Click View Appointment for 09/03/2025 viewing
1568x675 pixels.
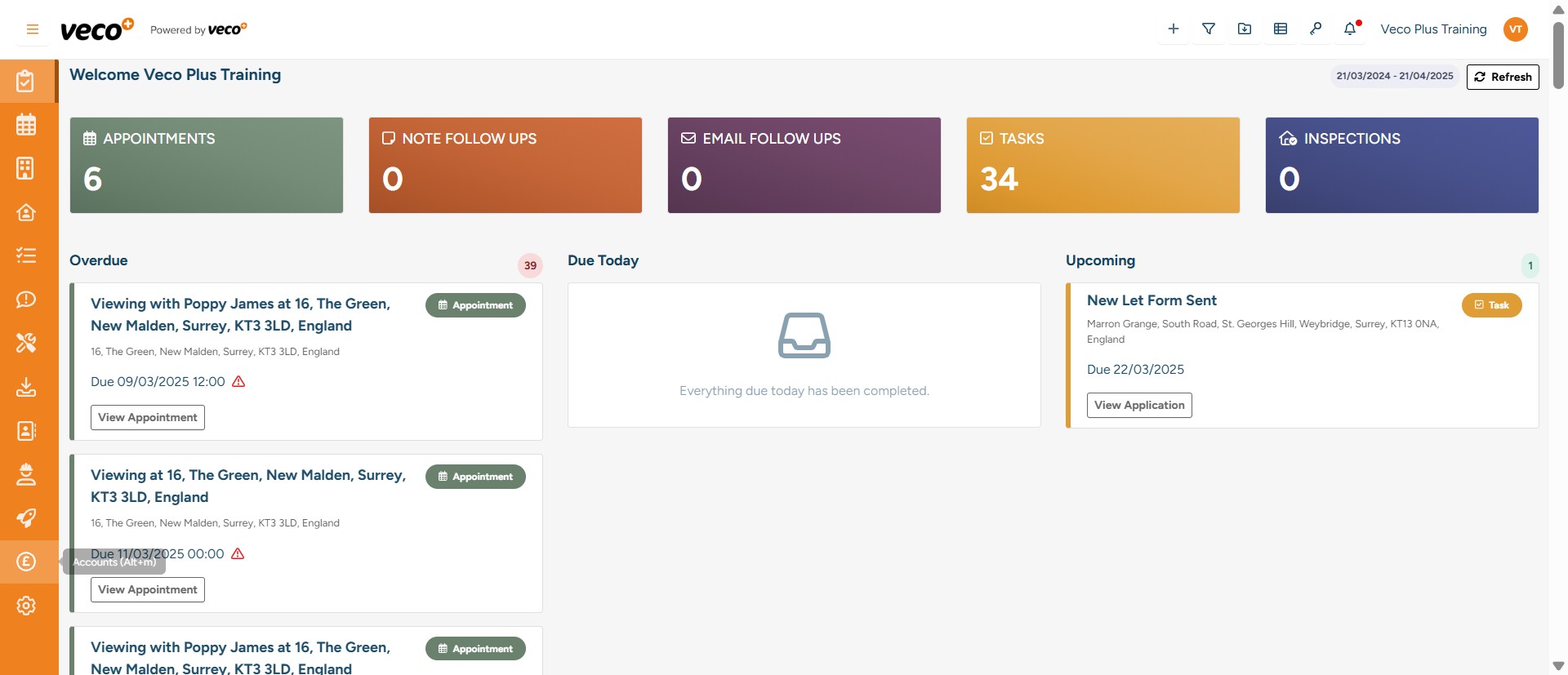[147, 417]
